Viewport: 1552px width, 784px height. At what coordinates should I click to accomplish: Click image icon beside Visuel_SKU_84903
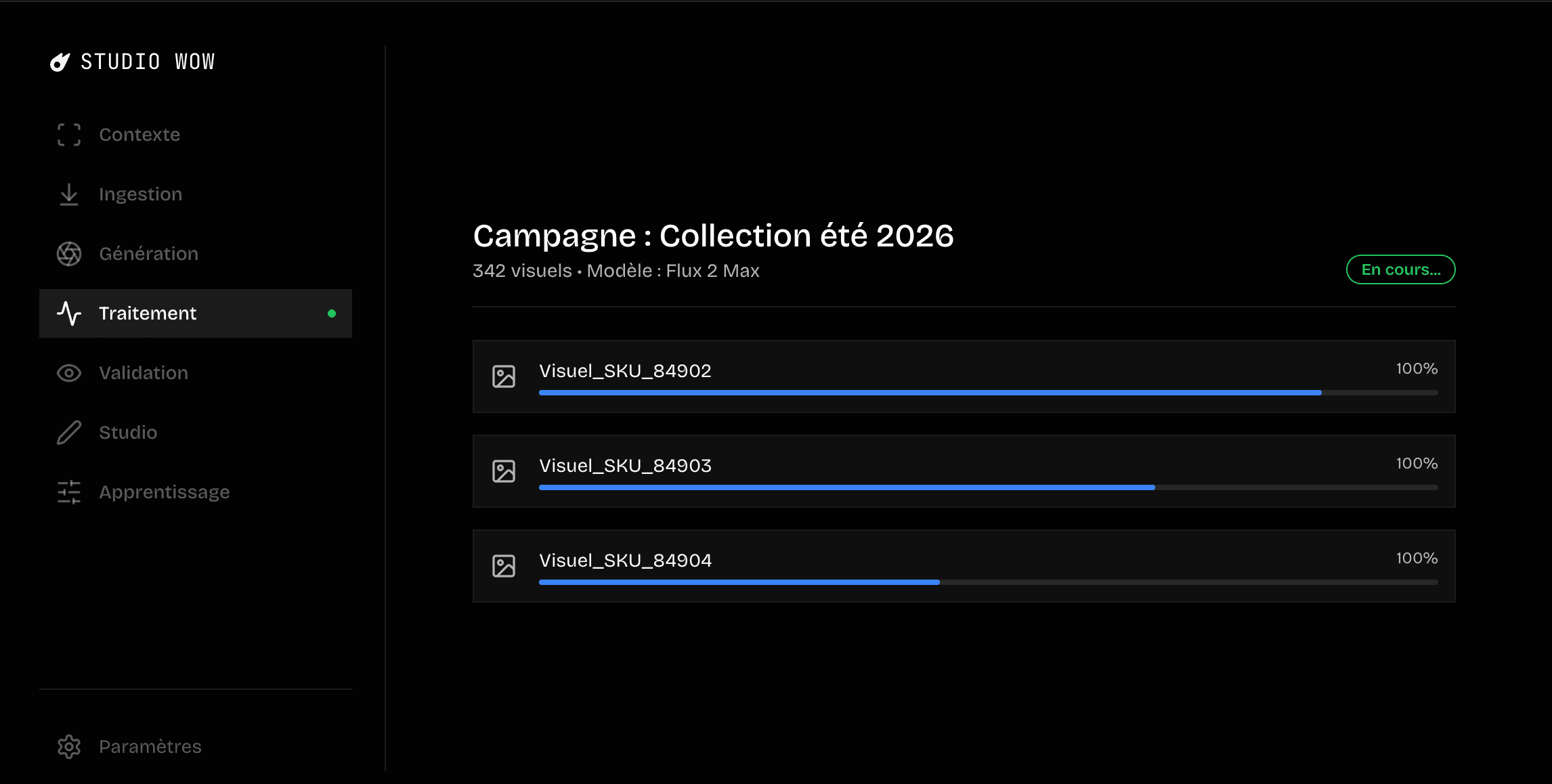pos(504,471)
